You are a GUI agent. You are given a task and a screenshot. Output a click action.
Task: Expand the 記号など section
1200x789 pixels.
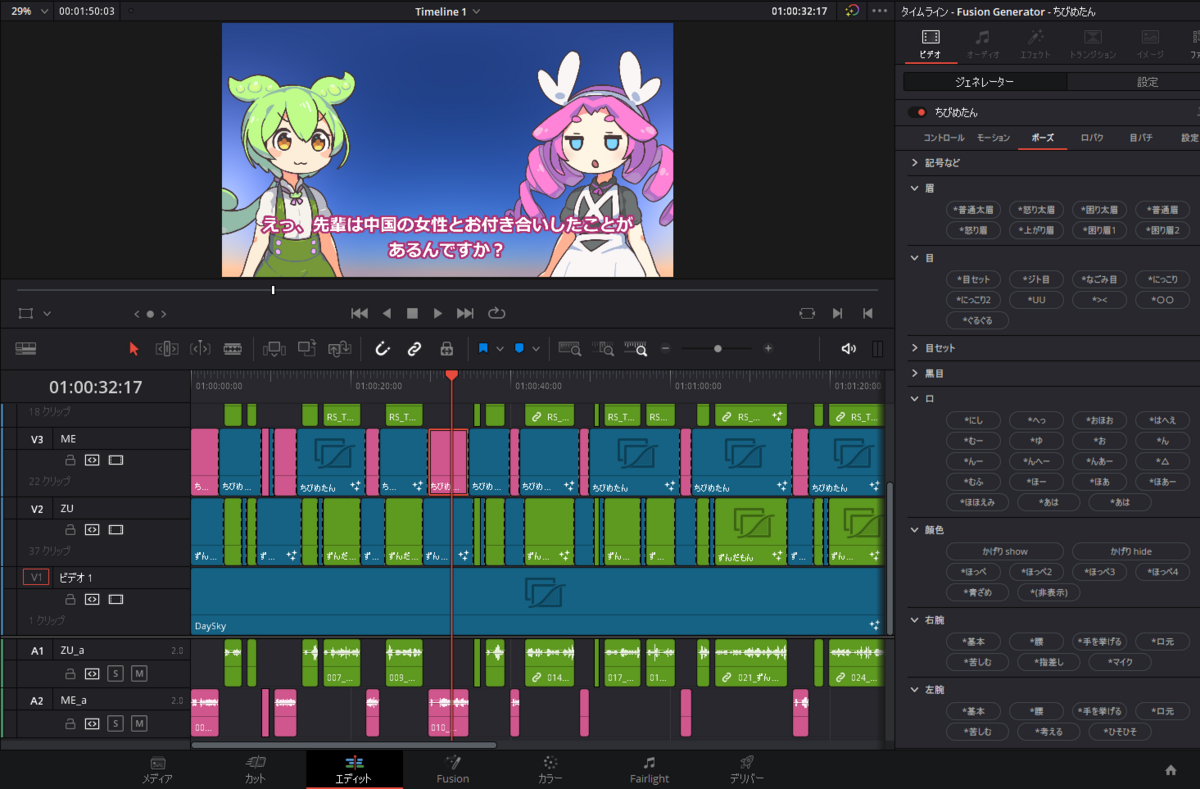[914, 162]
